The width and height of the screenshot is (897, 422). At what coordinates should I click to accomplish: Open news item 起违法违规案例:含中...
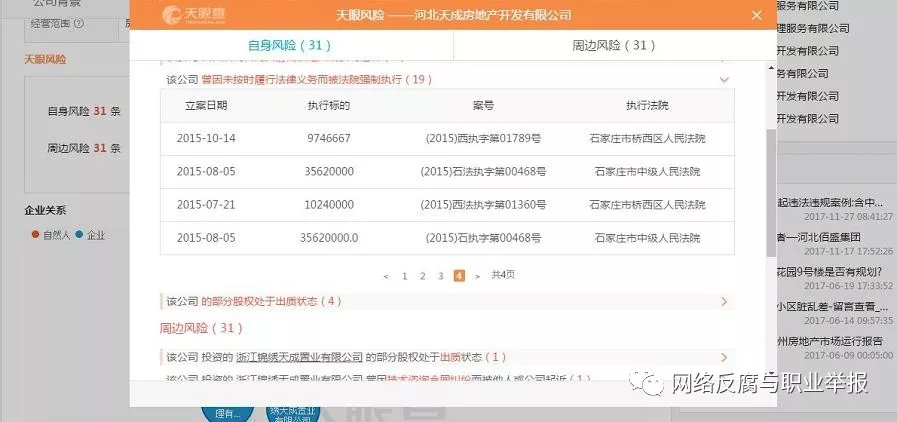click(829, 203)
